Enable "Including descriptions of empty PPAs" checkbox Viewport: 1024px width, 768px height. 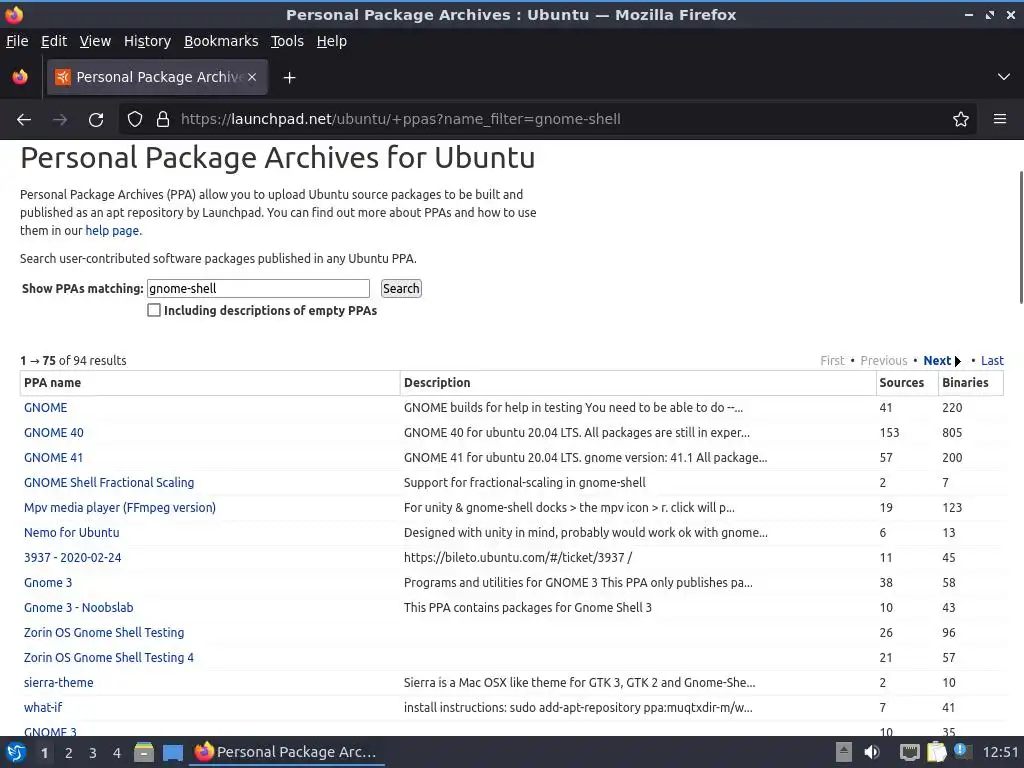(154, 310)
